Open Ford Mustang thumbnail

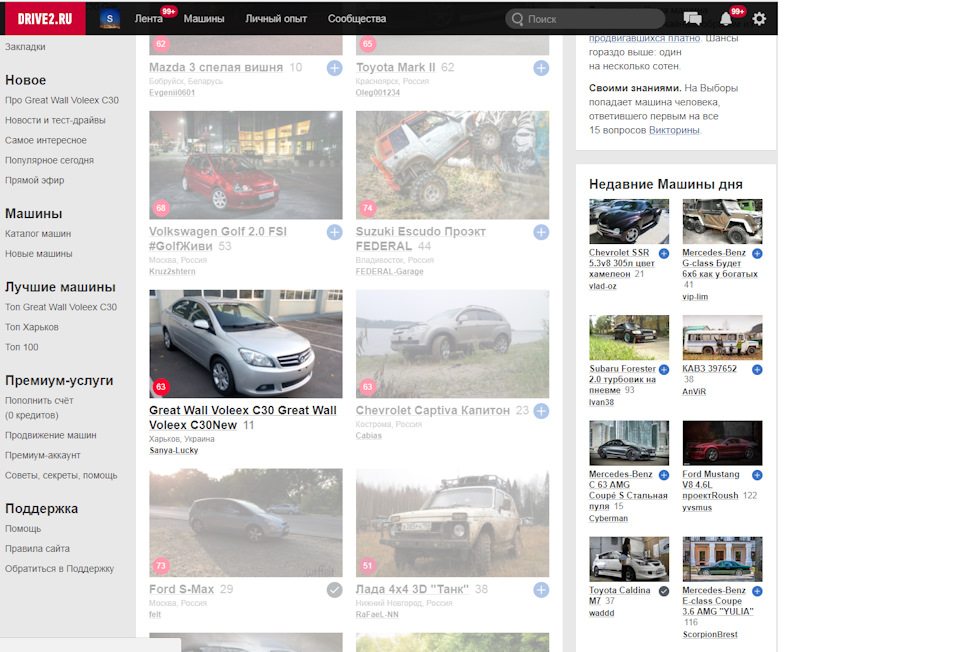722,443
